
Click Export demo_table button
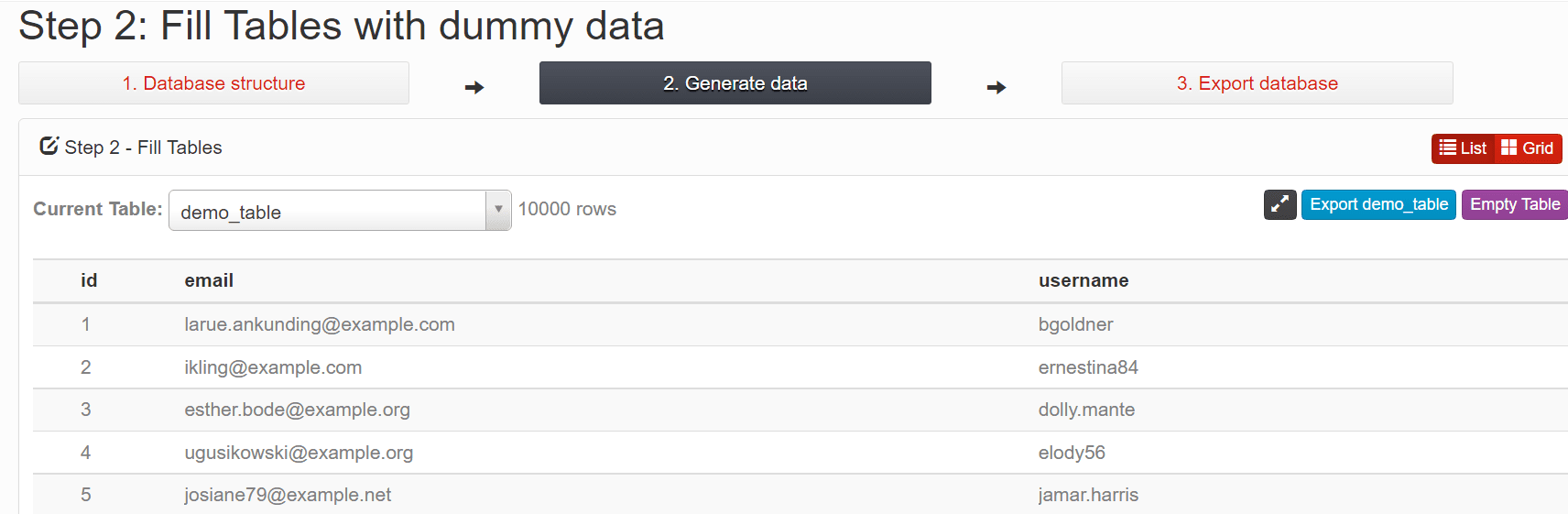click(x=1378, y=204)
